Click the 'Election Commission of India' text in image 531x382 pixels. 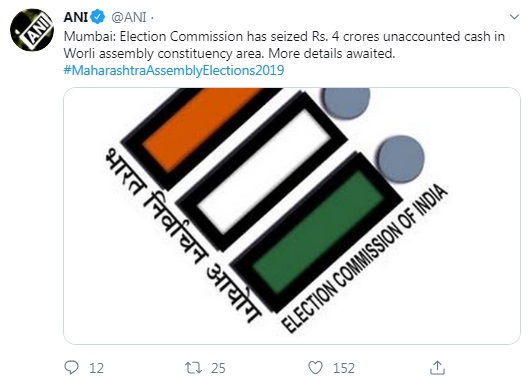365,258
